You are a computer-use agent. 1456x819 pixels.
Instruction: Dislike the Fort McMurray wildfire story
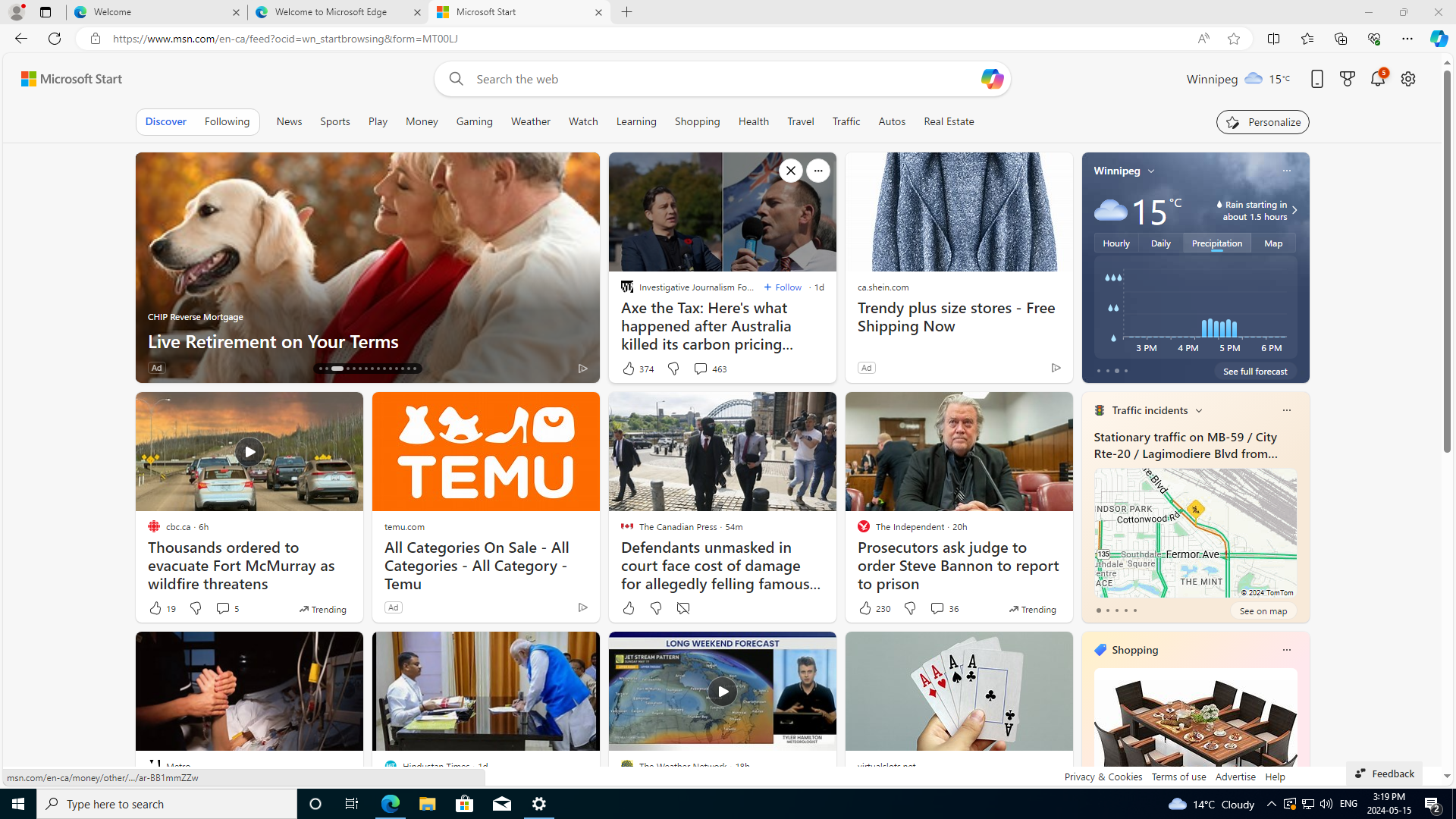(195, 608)
